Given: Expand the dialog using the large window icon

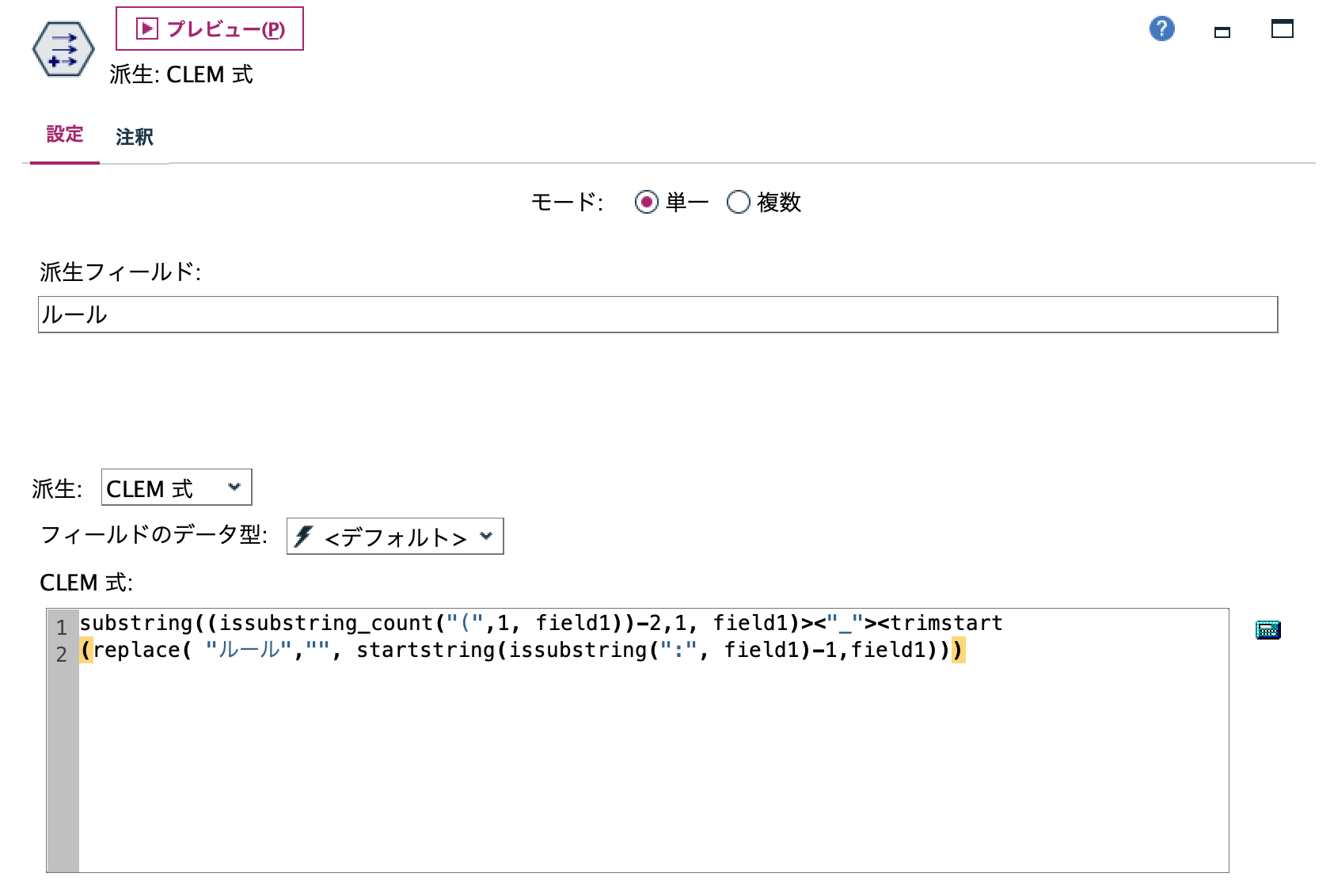Looking at the screenshot, I should tap(1284, 30).
